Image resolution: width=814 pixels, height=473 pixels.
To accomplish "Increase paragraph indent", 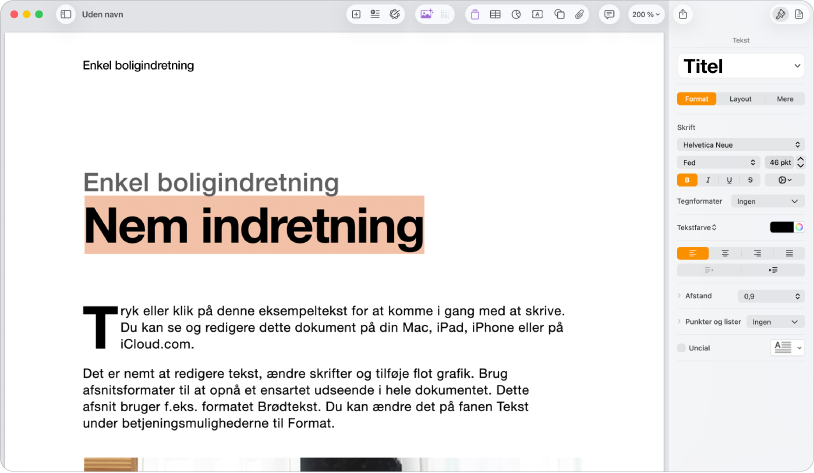I will 773,270.
